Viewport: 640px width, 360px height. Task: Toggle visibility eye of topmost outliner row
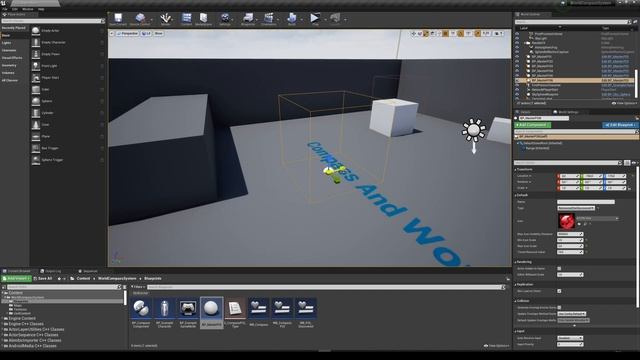(517, 34)
